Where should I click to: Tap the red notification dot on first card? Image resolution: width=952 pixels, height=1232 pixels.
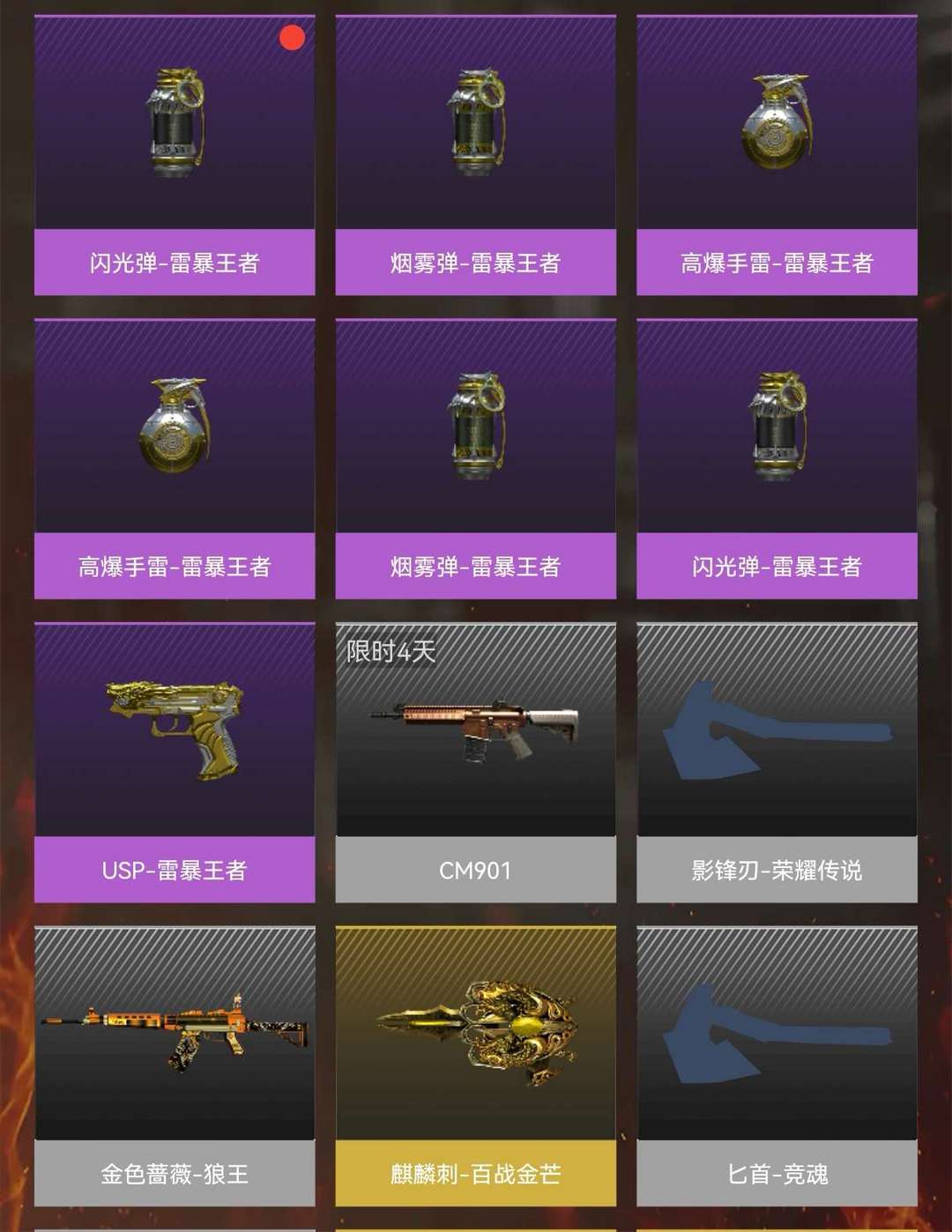point(292,38)
